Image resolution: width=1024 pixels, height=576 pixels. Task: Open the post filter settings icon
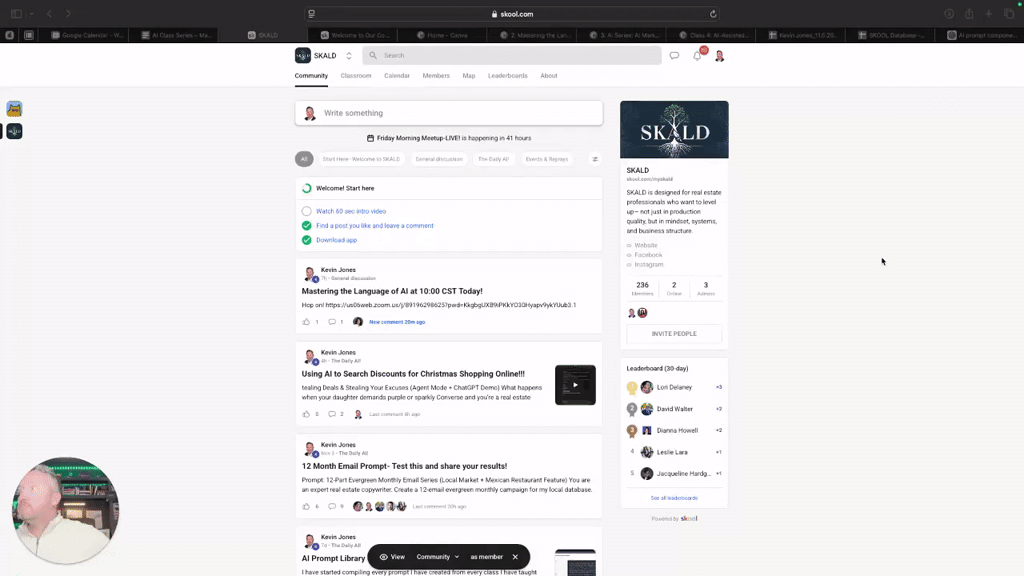pos(595,159)
